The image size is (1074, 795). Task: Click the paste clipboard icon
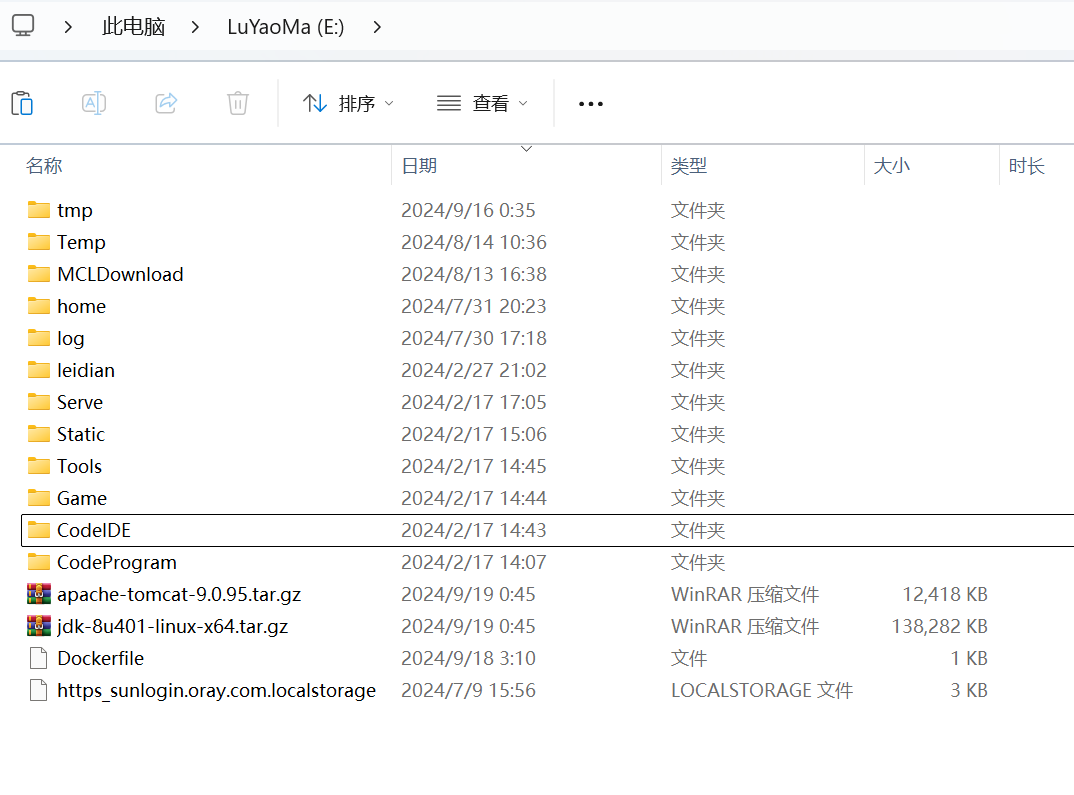(23, 103)
